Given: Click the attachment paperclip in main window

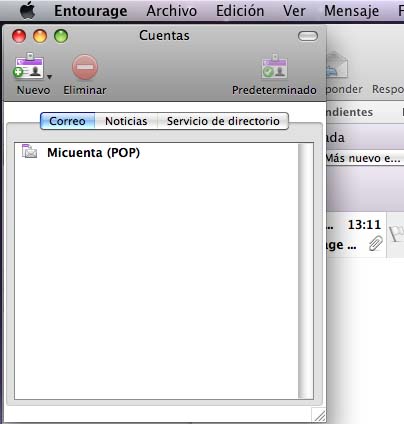Looking at the screenshot, I should (x=375, y=243).
